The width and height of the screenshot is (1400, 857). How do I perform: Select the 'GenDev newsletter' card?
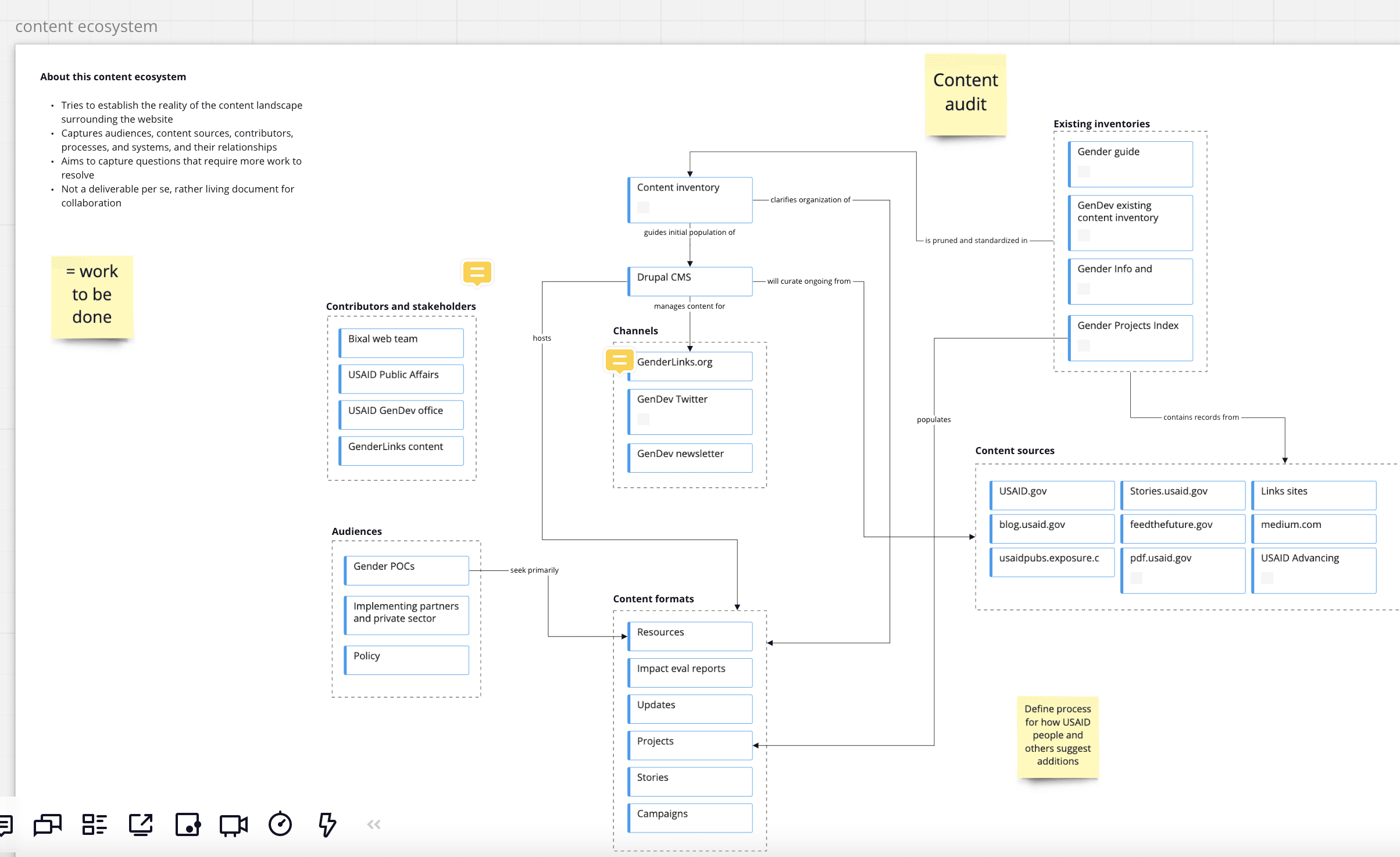[690, 458]
